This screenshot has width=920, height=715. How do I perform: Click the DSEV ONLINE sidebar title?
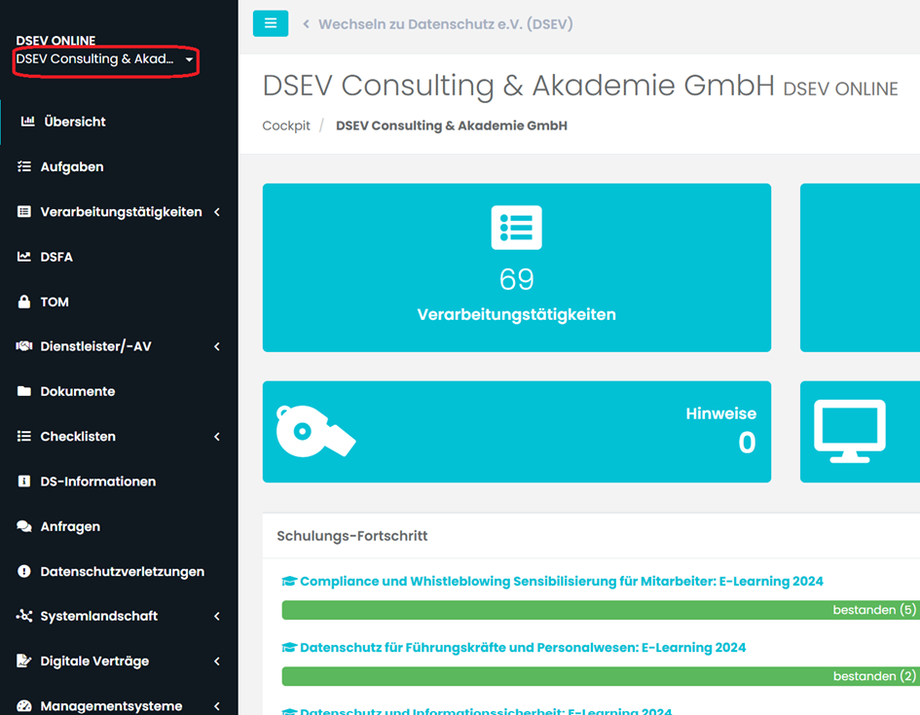(56, 40)
